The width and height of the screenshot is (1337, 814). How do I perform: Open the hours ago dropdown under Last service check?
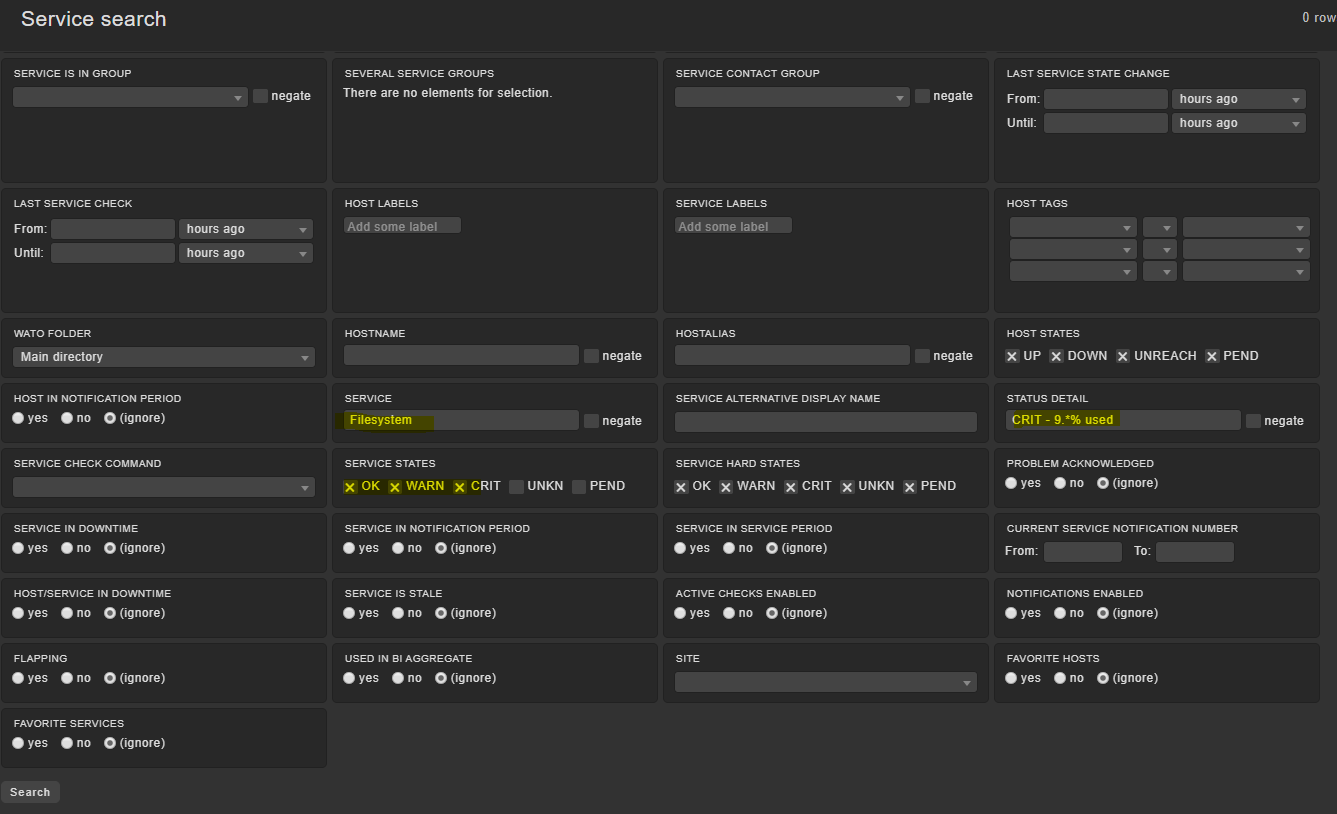[x=245, y=228]
